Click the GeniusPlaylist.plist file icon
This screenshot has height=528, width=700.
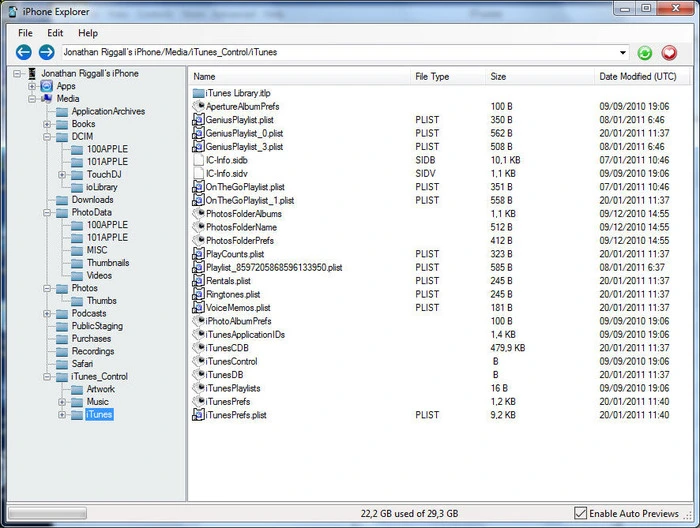click(x=198, y=119)
